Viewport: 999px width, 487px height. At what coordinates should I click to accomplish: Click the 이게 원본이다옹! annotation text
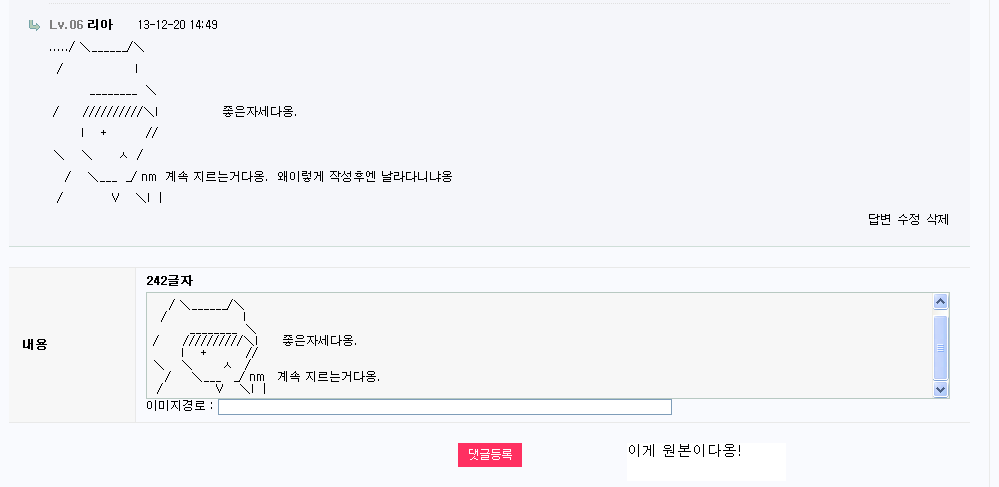(684, 451)
